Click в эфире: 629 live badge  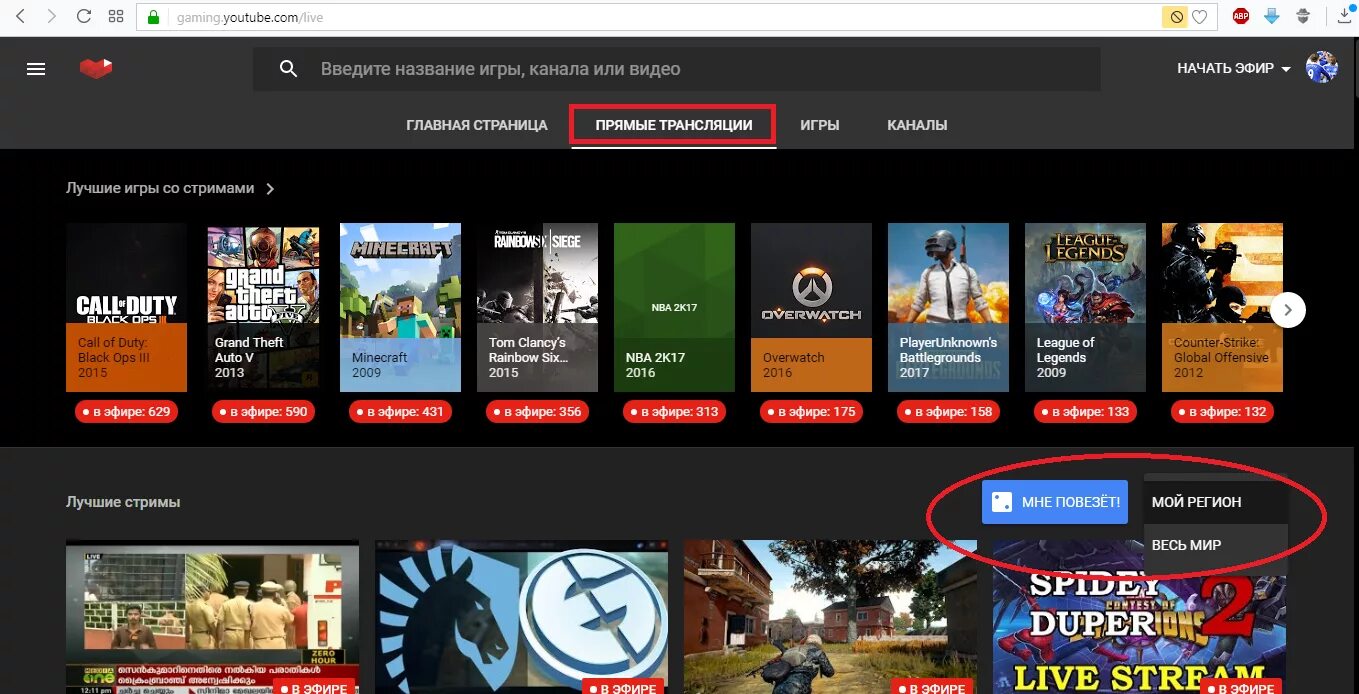pos(126,411)
